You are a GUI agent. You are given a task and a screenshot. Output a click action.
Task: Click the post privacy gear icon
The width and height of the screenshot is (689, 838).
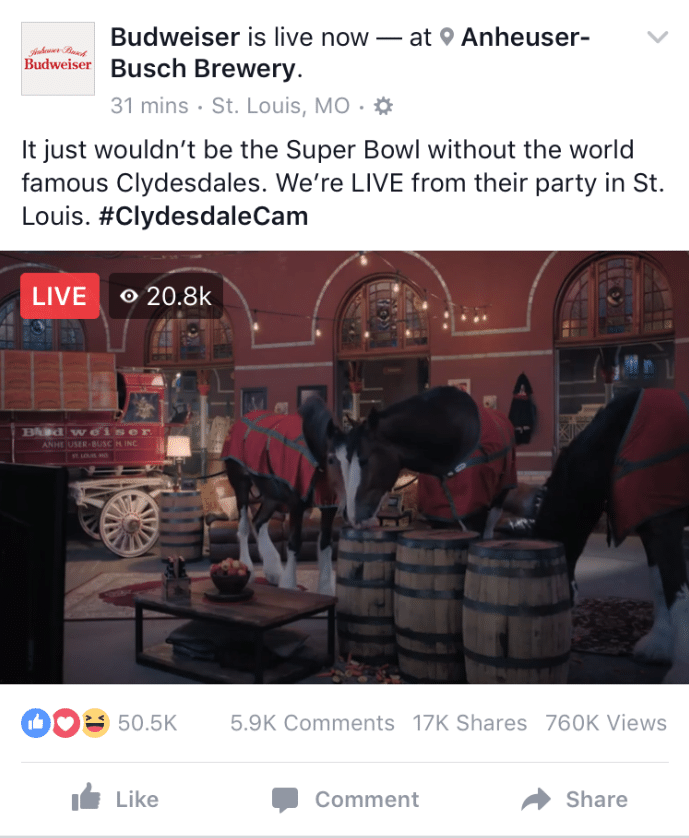pyautogui.click(x=383, y=106)
